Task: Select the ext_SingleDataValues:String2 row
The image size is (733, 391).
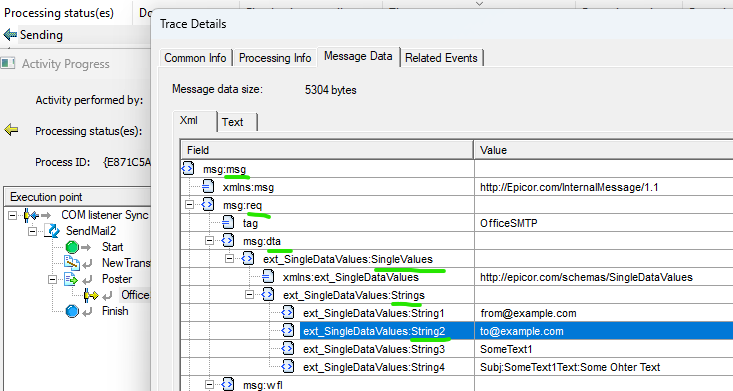Action: point(374,331)
